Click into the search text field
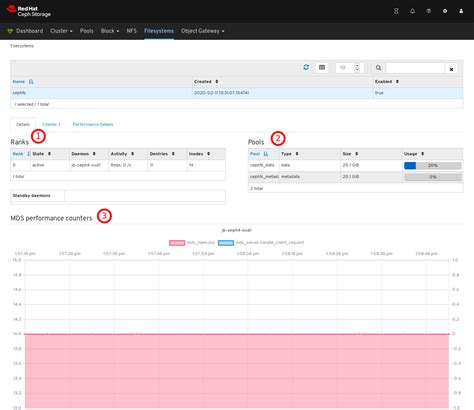 click(x=415, y=68)
